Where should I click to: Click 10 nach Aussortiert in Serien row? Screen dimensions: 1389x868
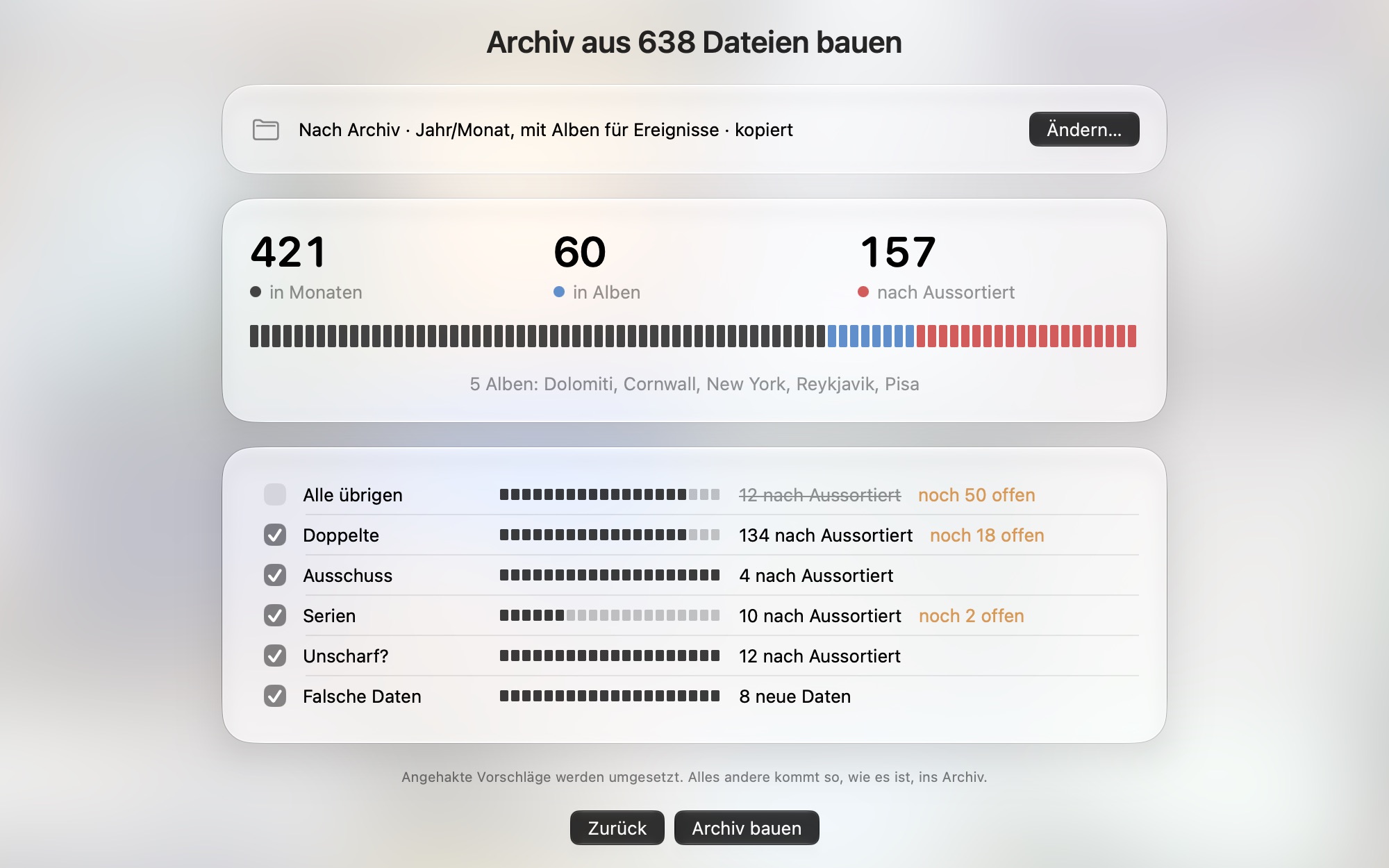[x=820, y=616]
